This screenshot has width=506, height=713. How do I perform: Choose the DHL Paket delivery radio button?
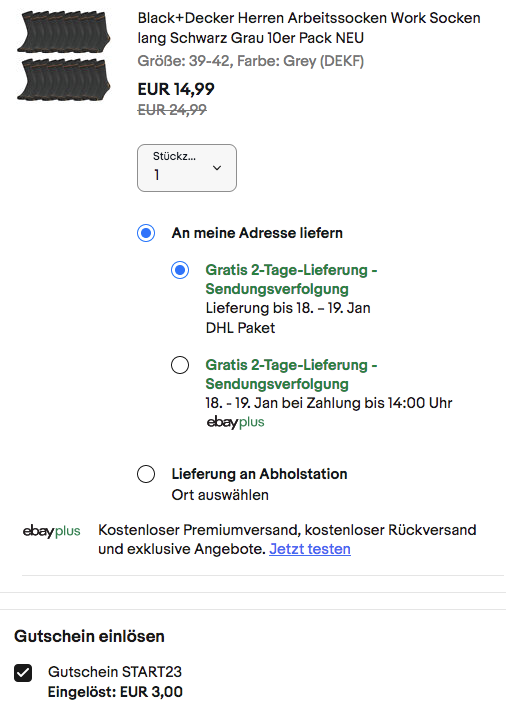180,270
